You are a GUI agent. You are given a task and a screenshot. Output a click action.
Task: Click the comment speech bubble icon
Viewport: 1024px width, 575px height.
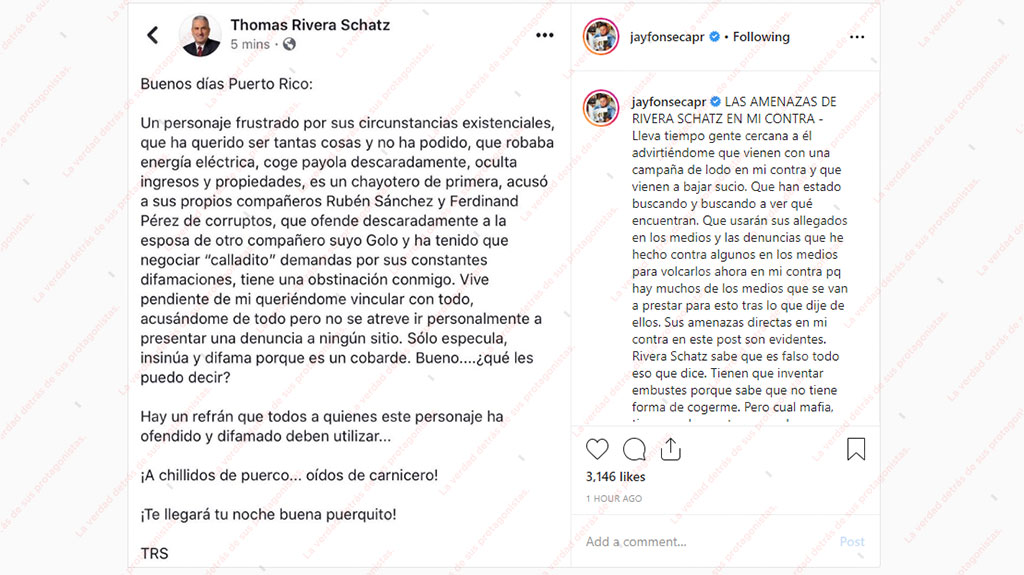click(x=634, y=450)
